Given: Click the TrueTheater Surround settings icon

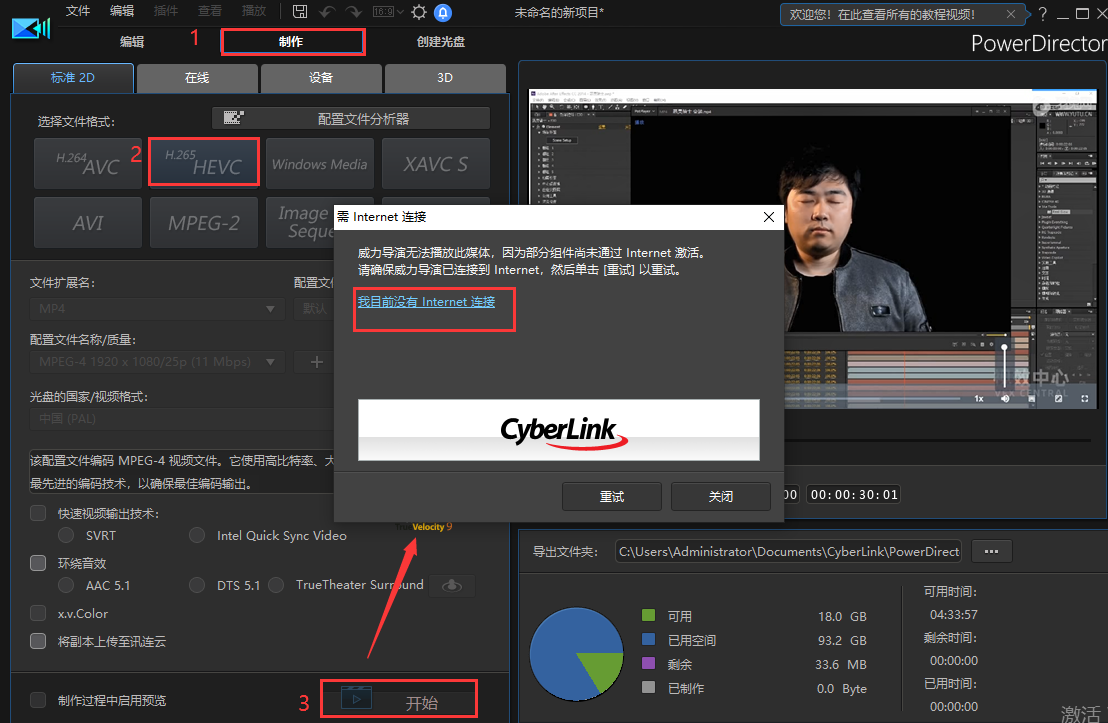Looking at the screenshot, I should [x=452, y=585].
